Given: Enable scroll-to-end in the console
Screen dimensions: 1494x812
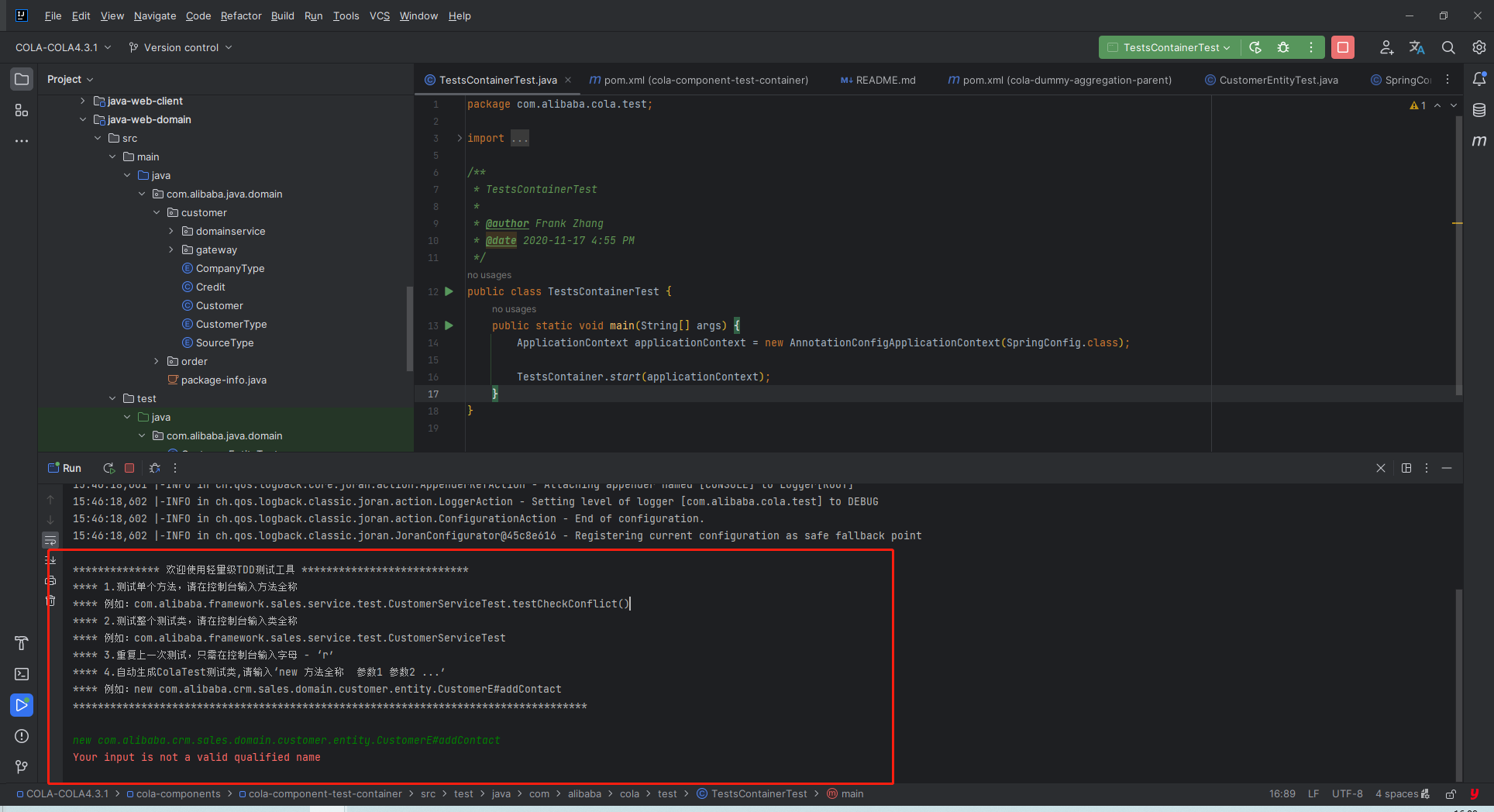Looking at the screenshot, I should pos(50,560).
